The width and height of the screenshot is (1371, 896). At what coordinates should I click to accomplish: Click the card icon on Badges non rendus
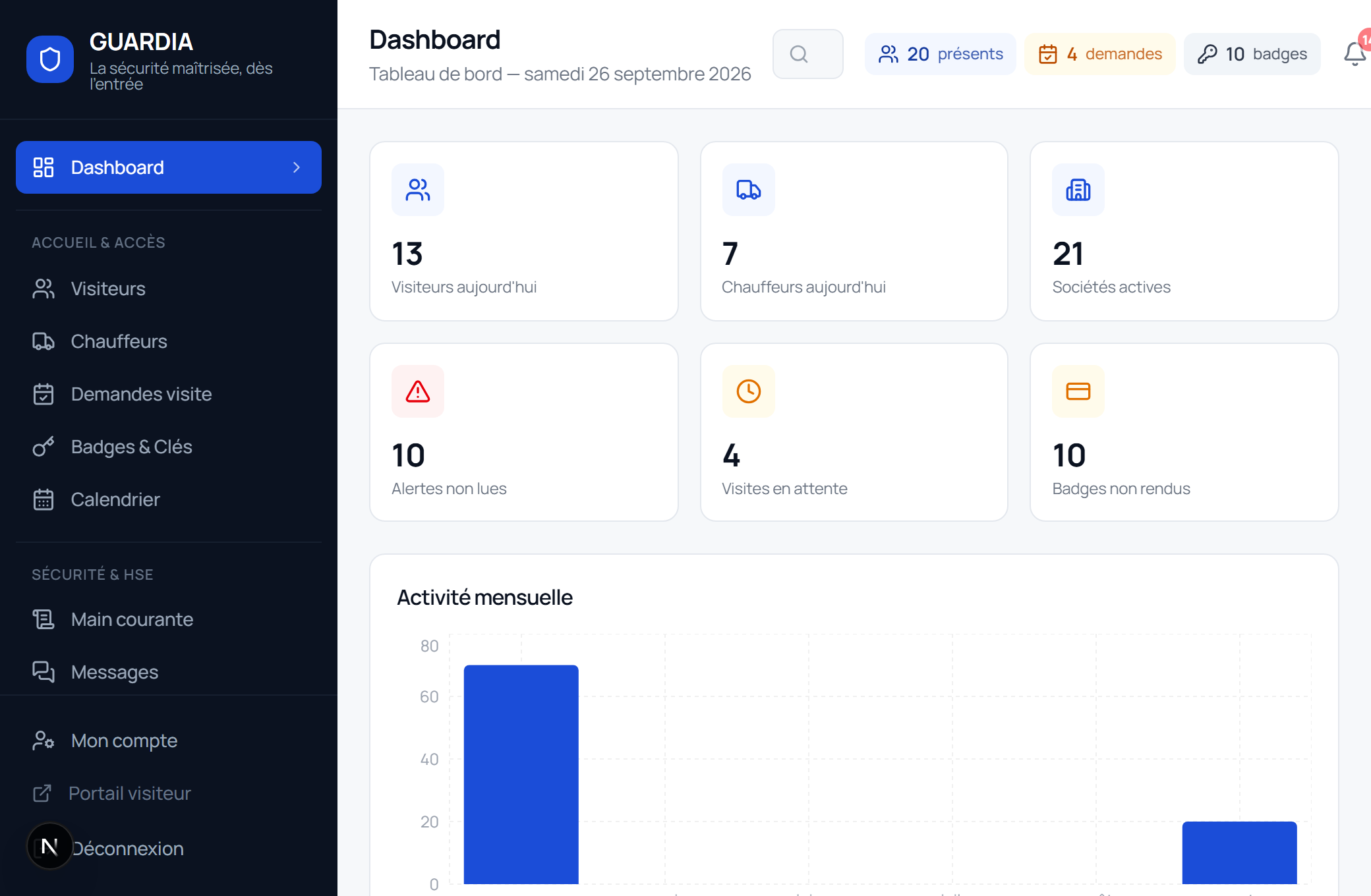point(1078,391)
